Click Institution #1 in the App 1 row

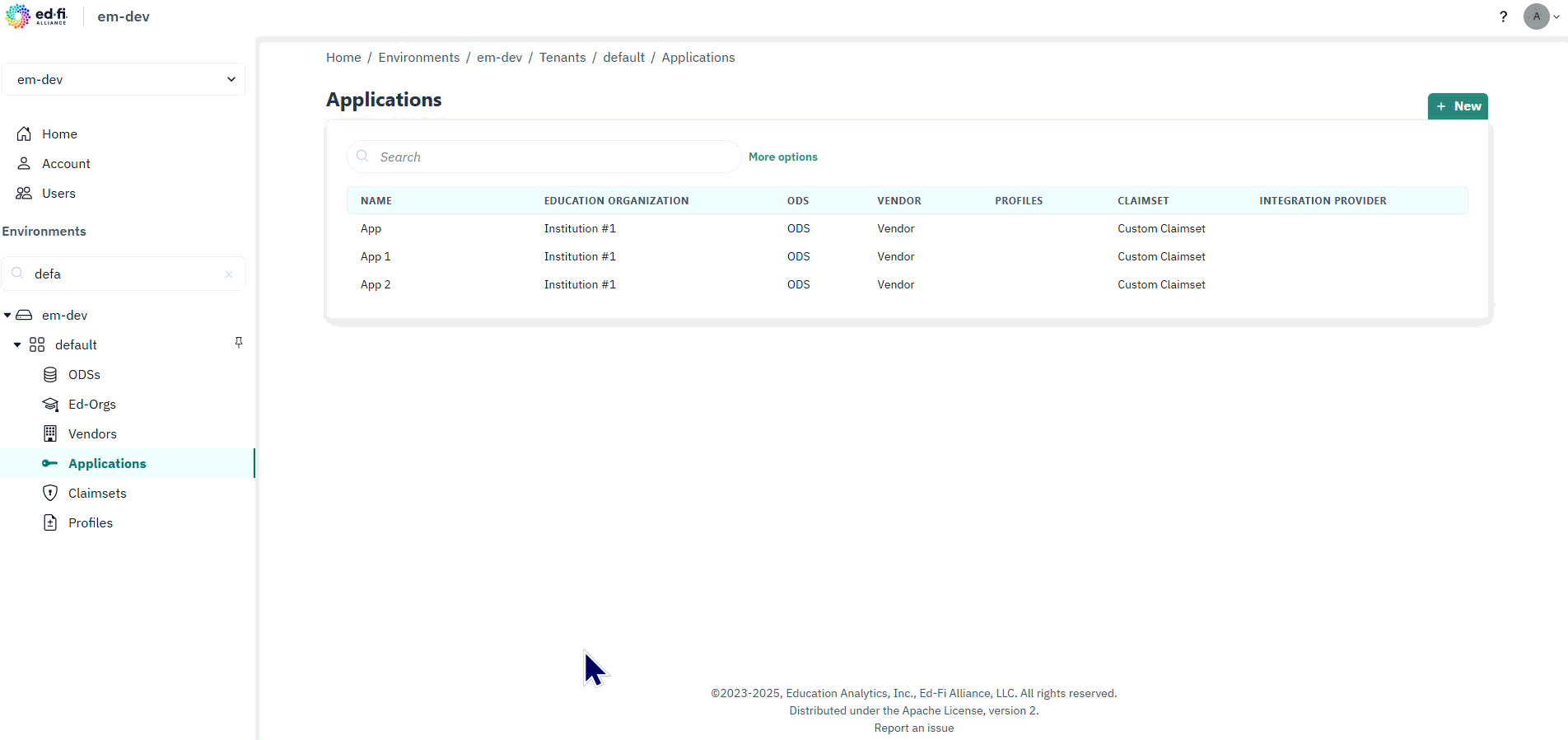[x=580, y=256]
